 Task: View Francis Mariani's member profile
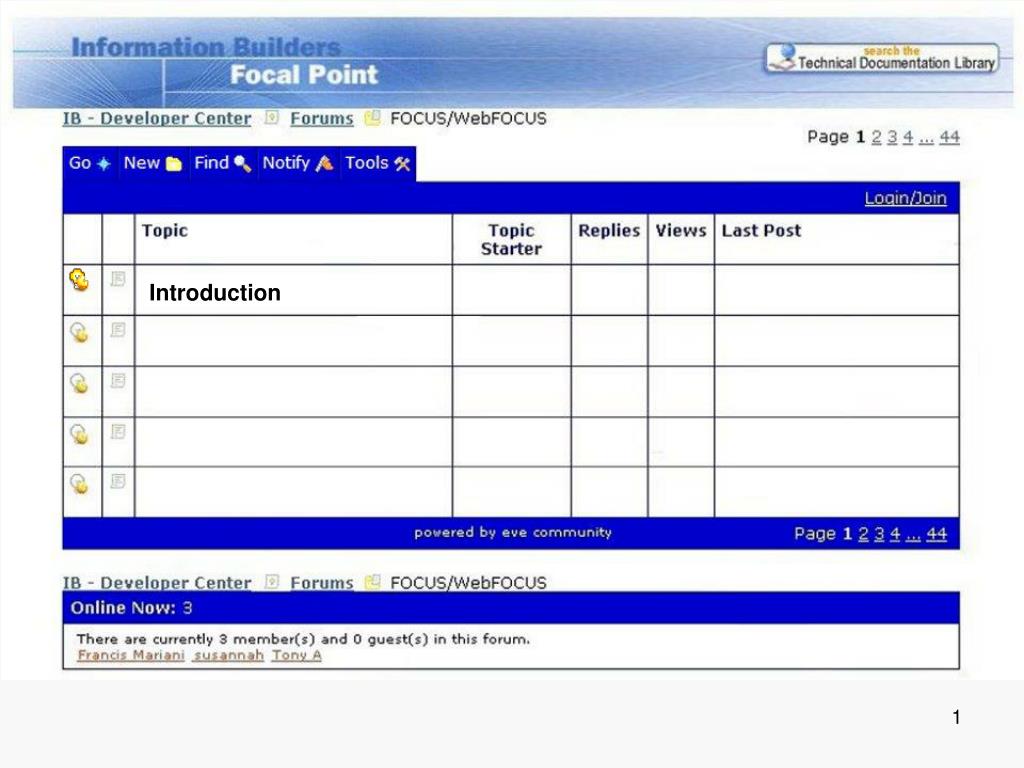click(131, 655)
